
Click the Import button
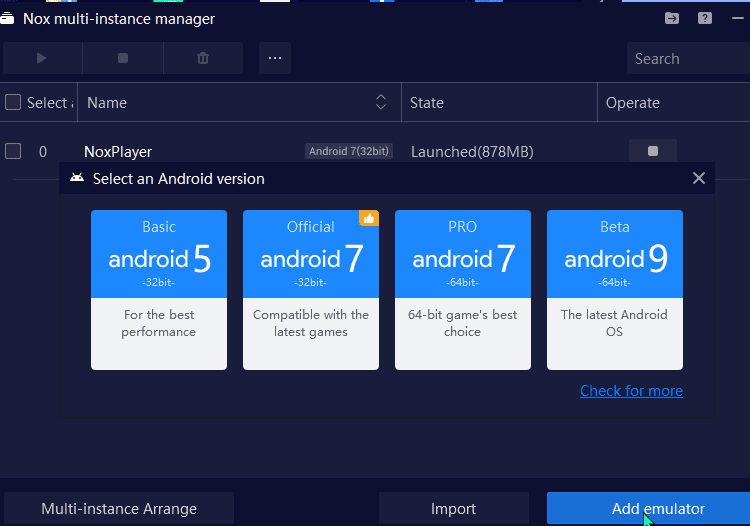coord(453,508)
